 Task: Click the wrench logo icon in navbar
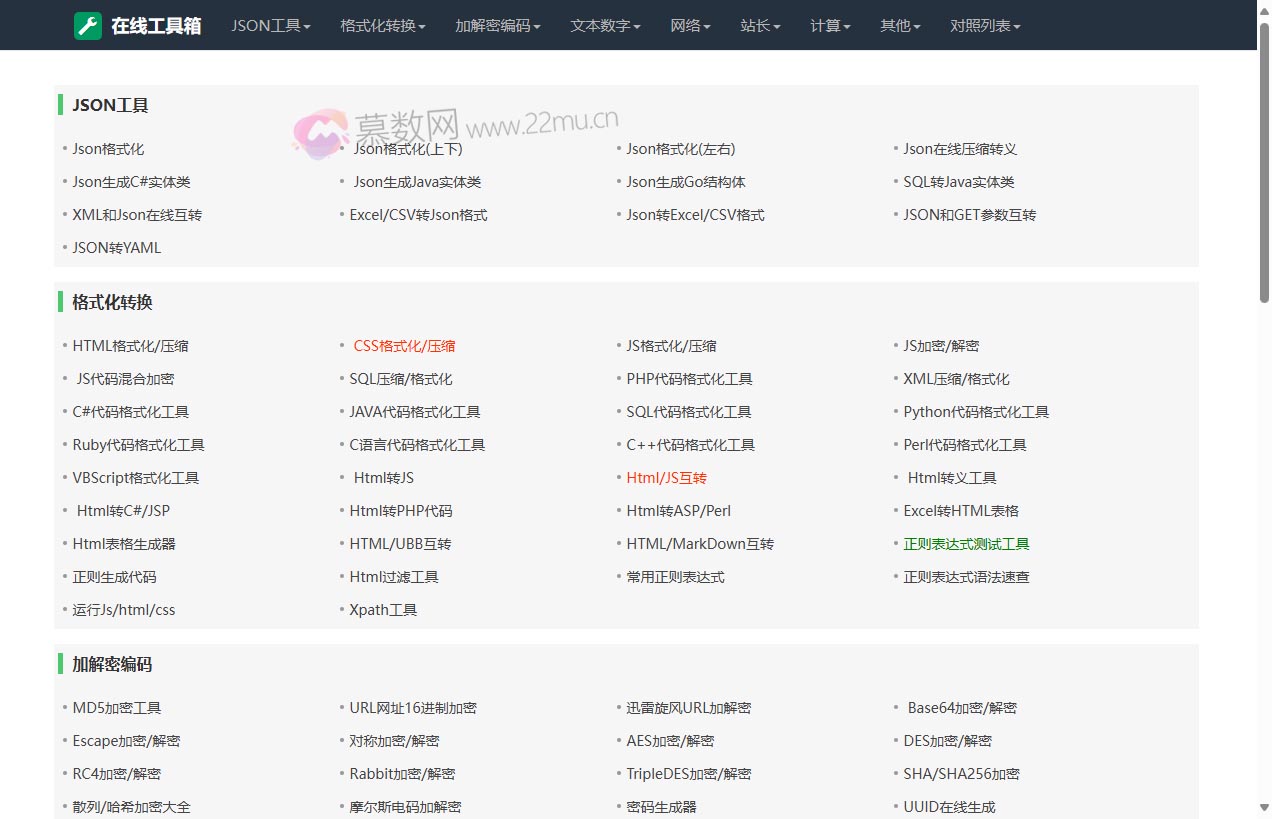tap(85, 25)
